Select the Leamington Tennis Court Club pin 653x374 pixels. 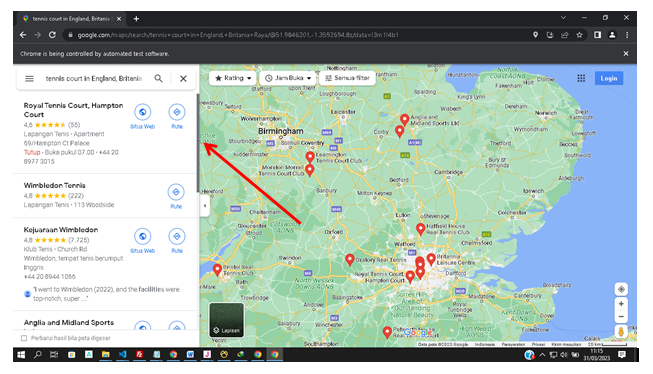310,157
